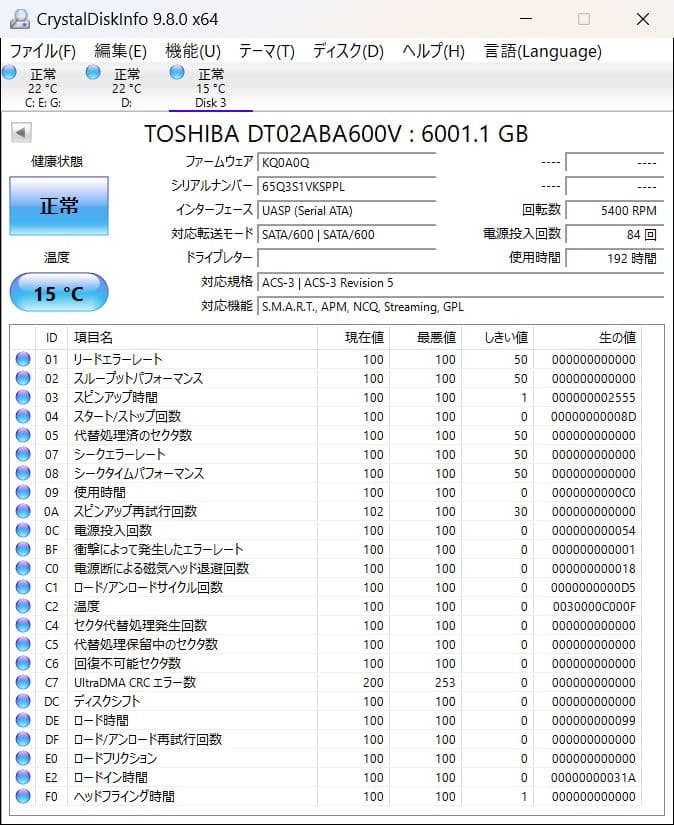Viewport: 674px width, 825px height.
Task: Open the ディスク(D) menu
Action: [x=348, y=51]
